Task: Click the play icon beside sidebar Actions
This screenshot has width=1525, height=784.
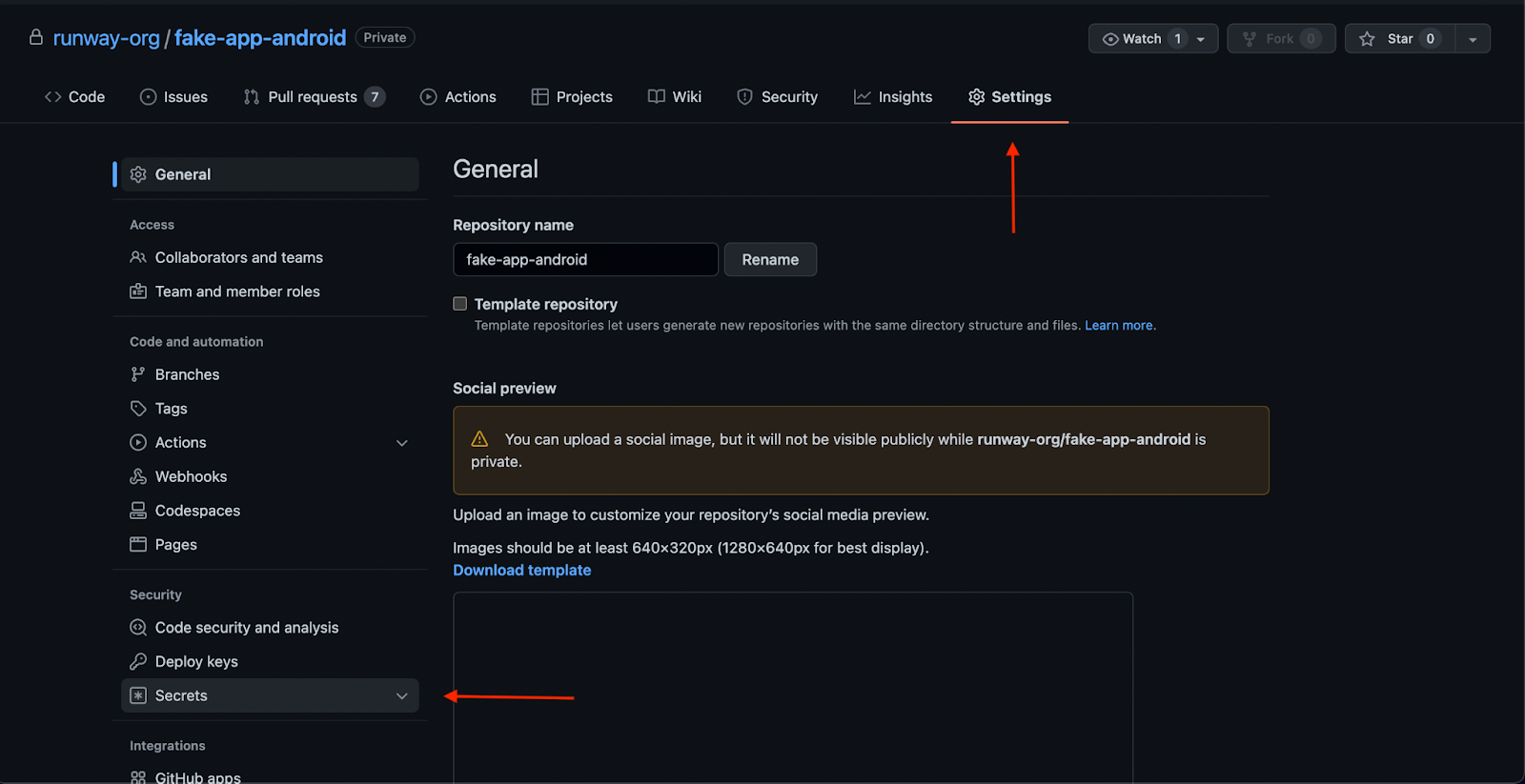Action: (138, 442)
